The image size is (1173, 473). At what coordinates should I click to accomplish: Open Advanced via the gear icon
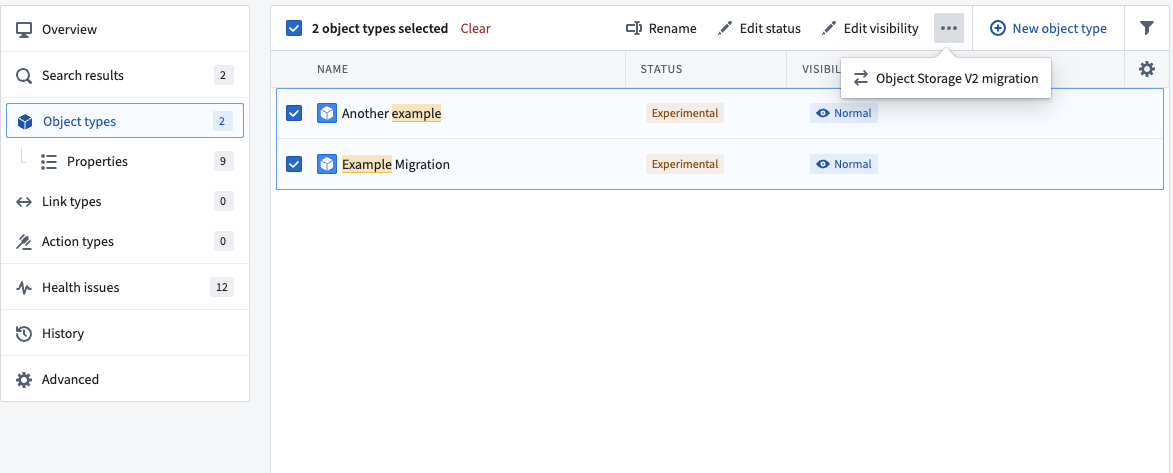[x=24, y=379]
